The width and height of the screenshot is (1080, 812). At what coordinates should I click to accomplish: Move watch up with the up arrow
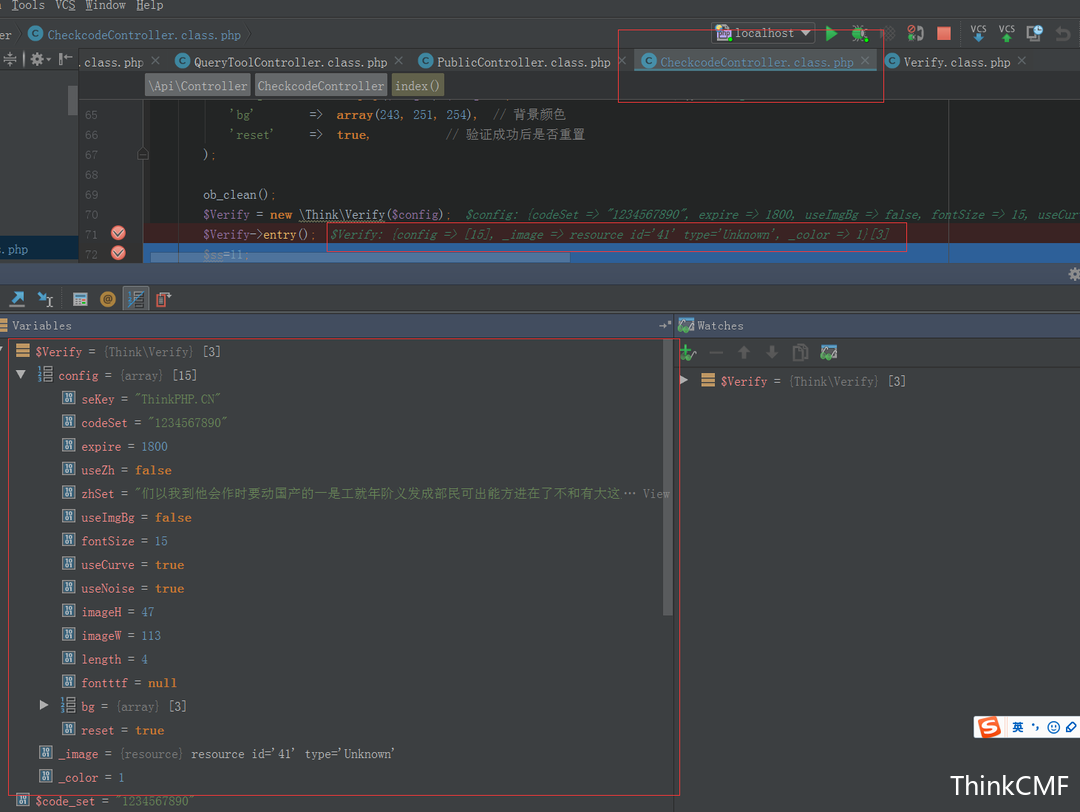(x=744, y=353)
